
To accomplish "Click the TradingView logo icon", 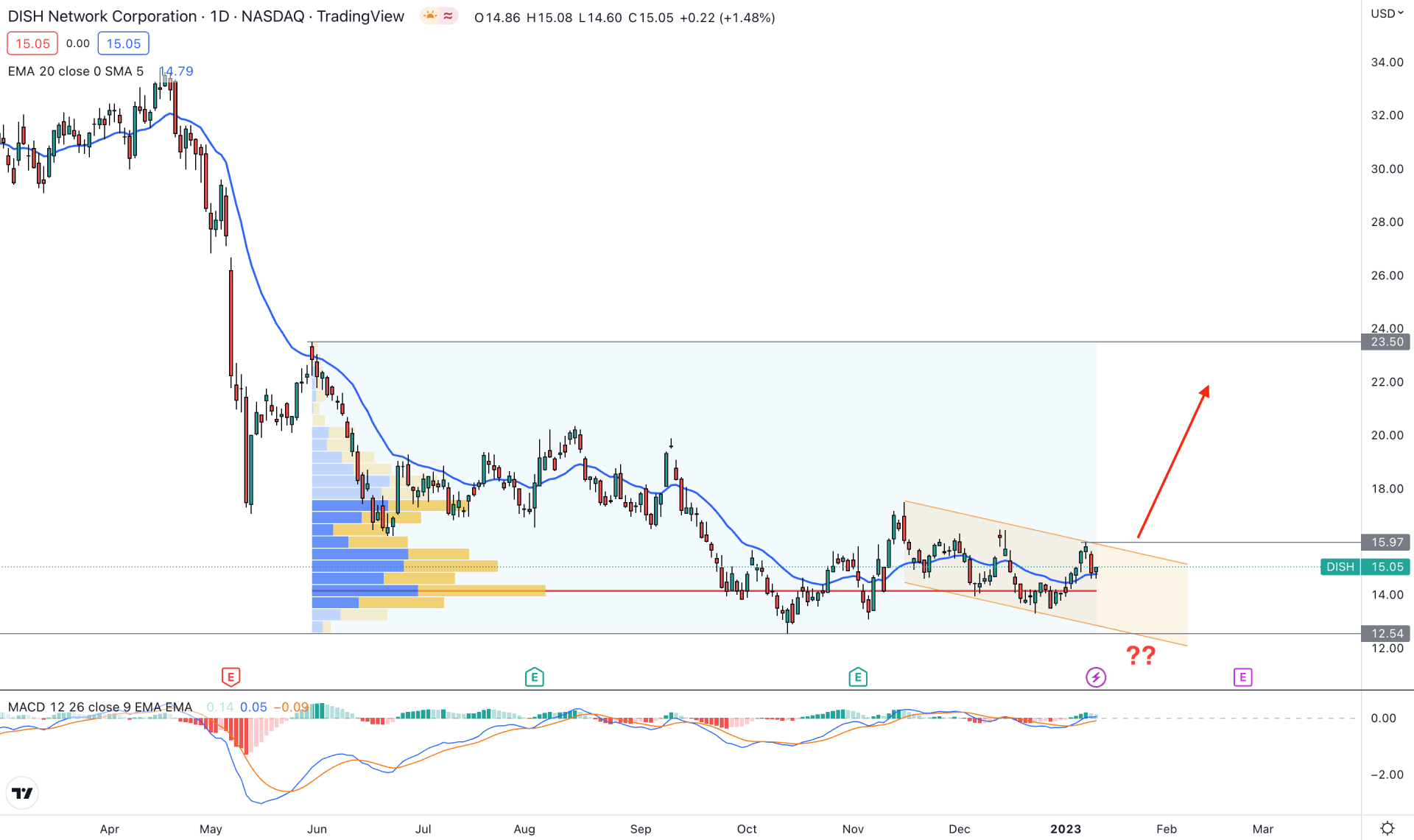I will 22,793.
